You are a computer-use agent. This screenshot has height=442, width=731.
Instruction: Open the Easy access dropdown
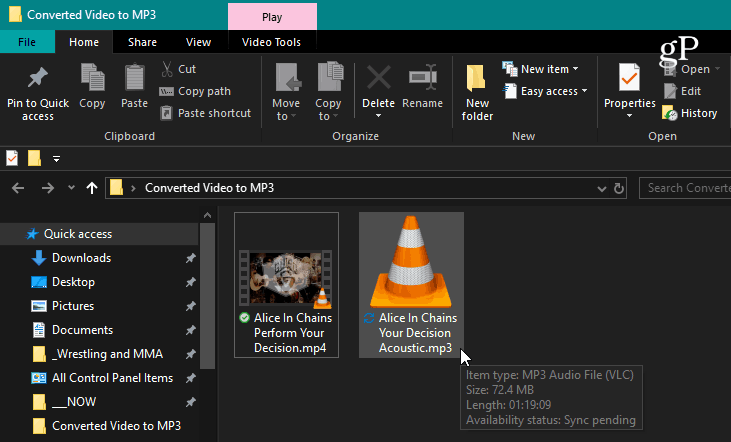545,91
